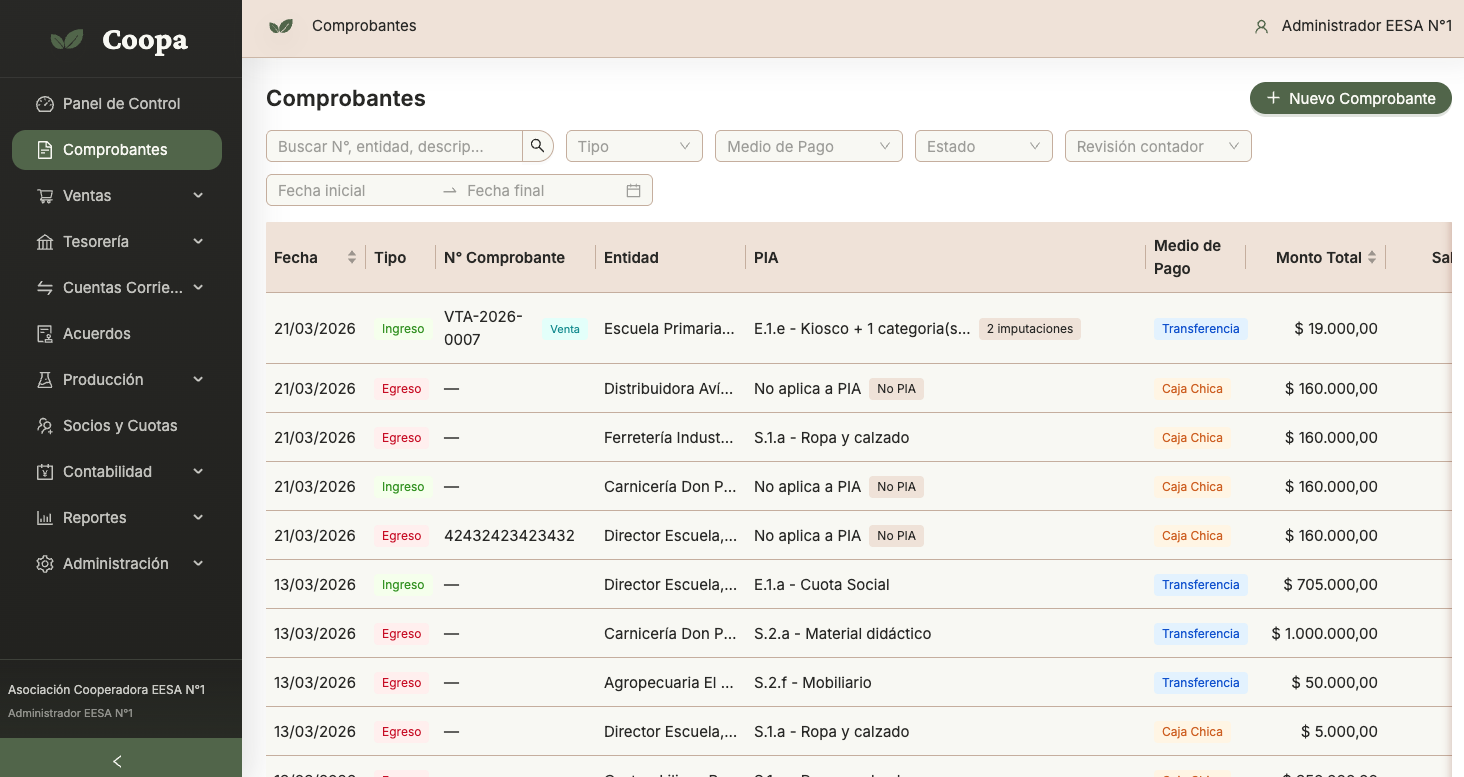This screenshot has width=1464, height=777.
Task: Sort by Monto Total using column arrows
Action: [1372, 257]
